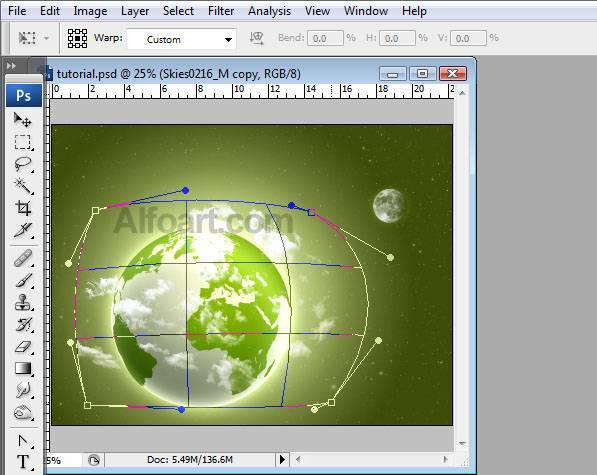597x475 pixels.
Task: Open the Analysis menu
Action: 270,11
